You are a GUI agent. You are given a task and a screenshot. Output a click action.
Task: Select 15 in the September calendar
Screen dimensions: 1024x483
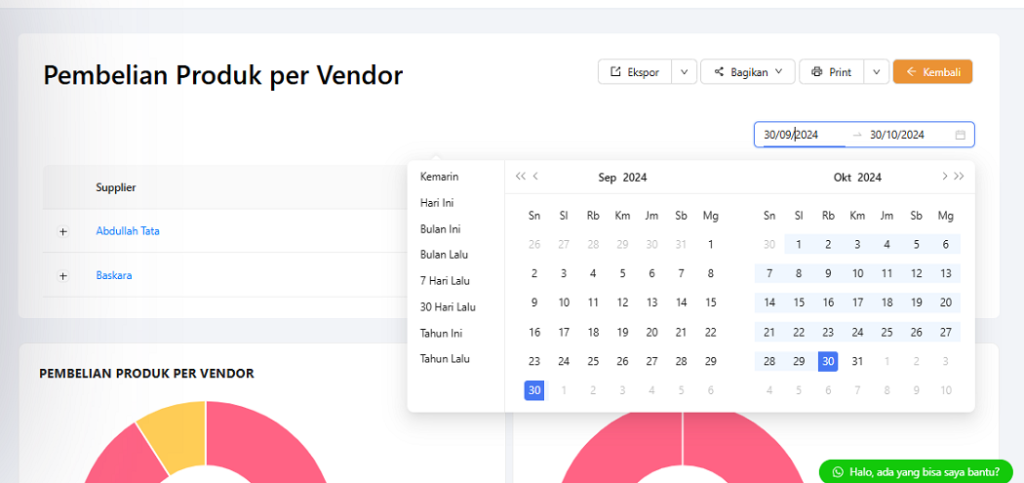point(711,303)
